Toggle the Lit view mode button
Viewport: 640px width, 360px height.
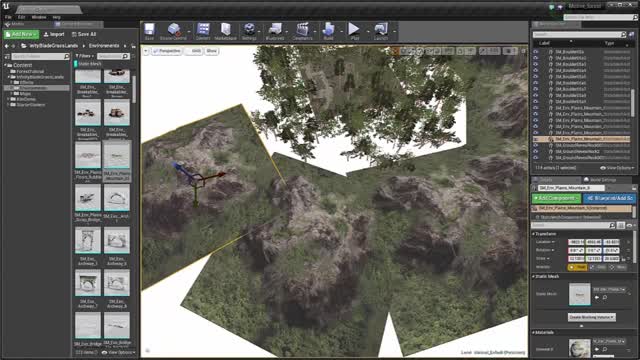[194, 51]
